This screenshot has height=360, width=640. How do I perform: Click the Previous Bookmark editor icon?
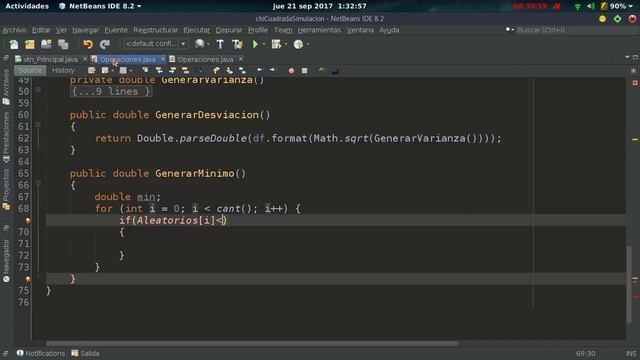coord(216,71)
